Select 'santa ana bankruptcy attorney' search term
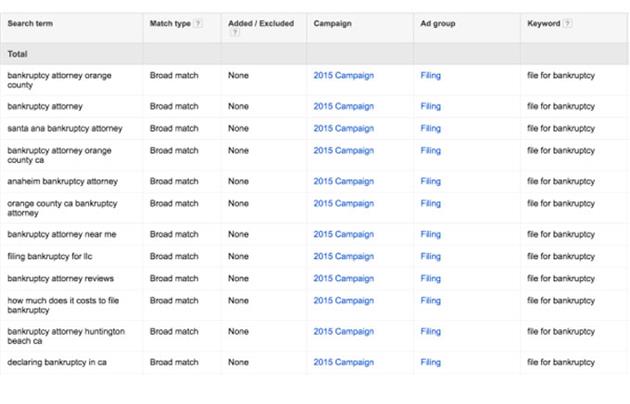Image resolution: width=630 pixels, height=404 pixels. (65, 128)
